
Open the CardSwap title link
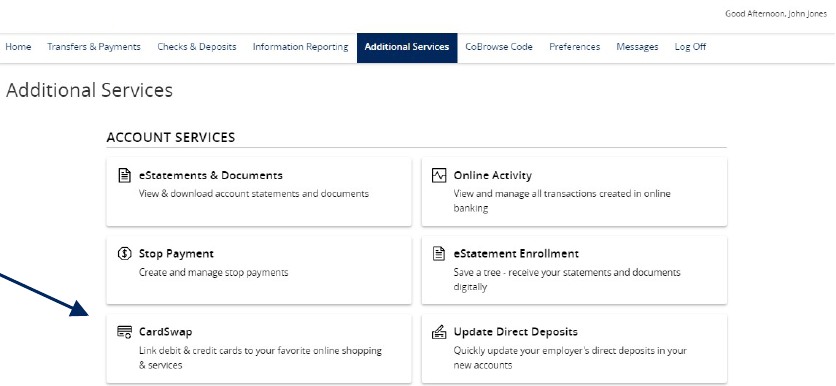pyautogui.click(x=165, y=332)
